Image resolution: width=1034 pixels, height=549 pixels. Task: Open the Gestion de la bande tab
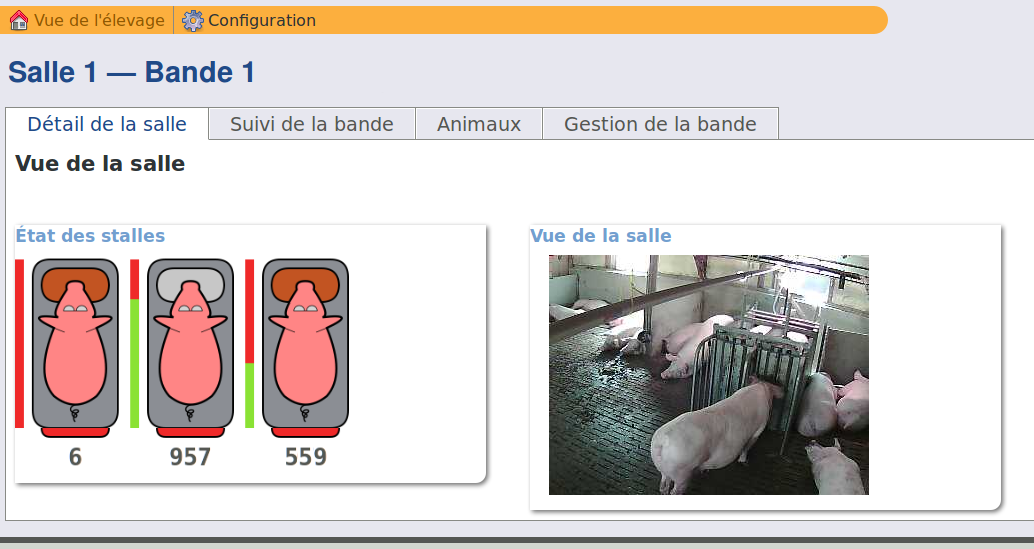660,124
